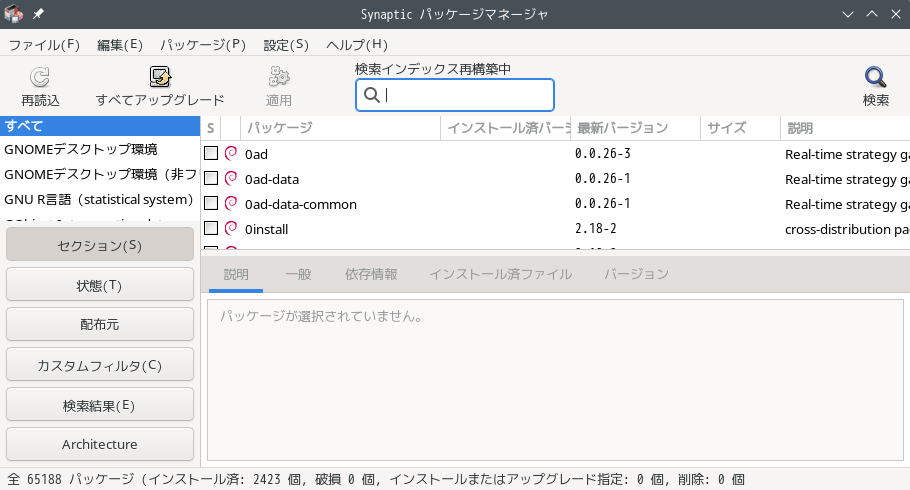Click the すべてアップグレード upgrade-all icon
This screenshot has height=490, width=910.
click(x=160, y=77)
